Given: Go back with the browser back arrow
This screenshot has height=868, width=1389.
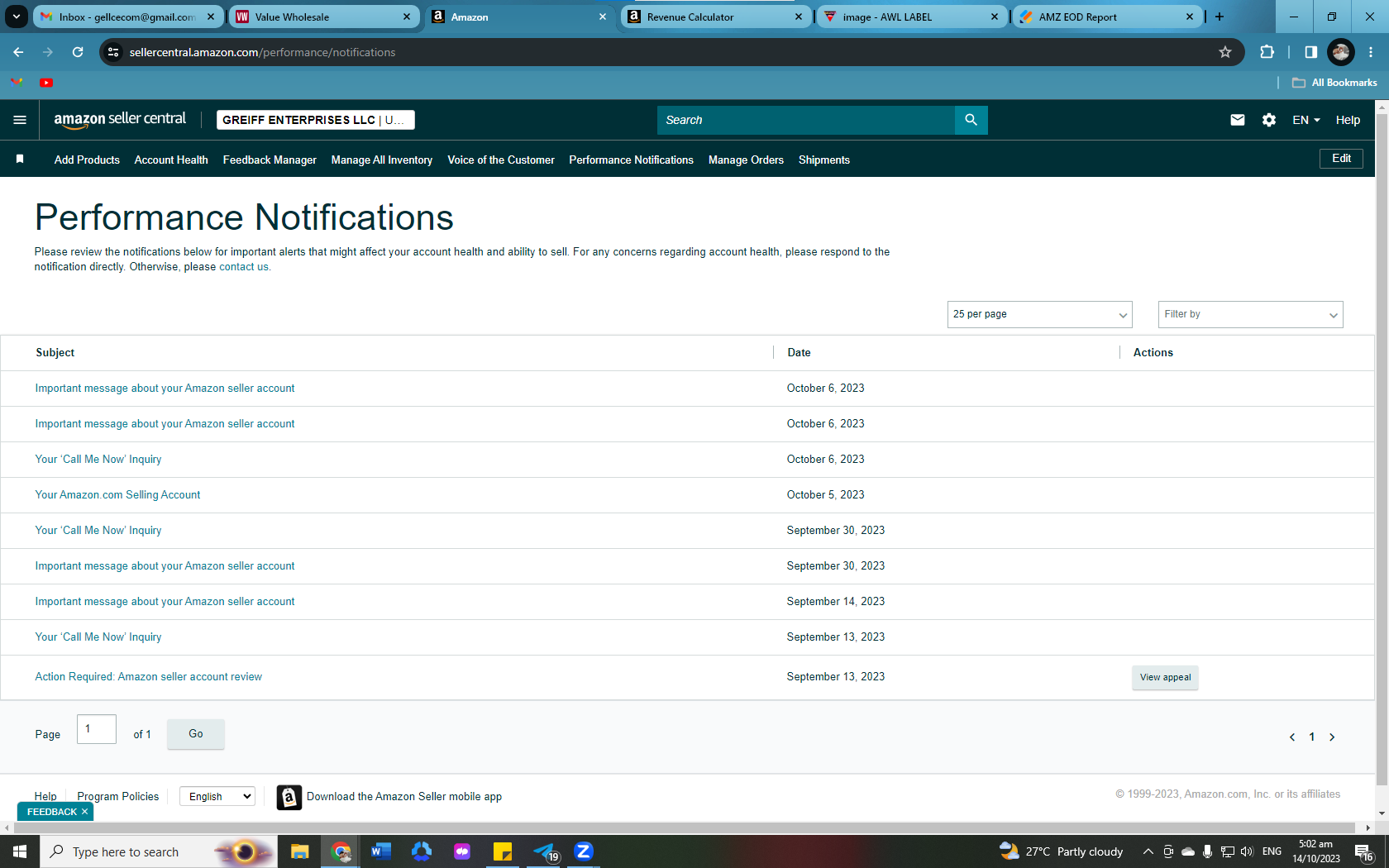Looking at the screenshot, I should [x=18, y=52].
